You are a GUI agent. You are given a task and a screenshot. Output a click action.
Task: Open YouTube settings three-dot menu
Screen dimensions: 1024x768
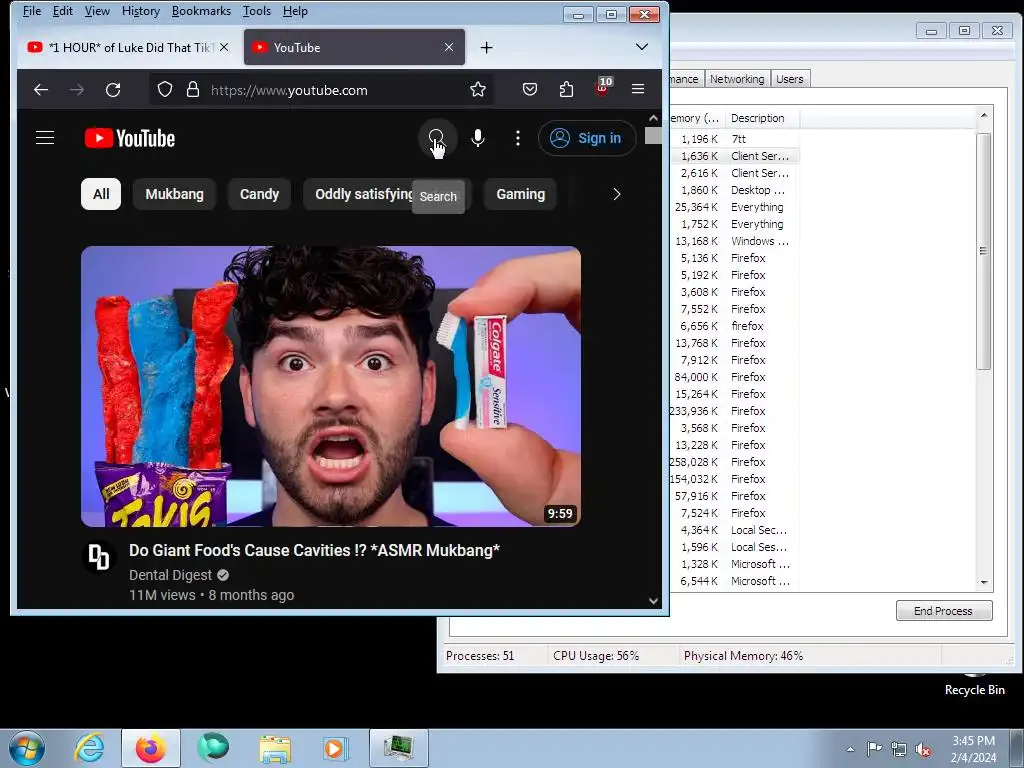(x=518, y=138)
